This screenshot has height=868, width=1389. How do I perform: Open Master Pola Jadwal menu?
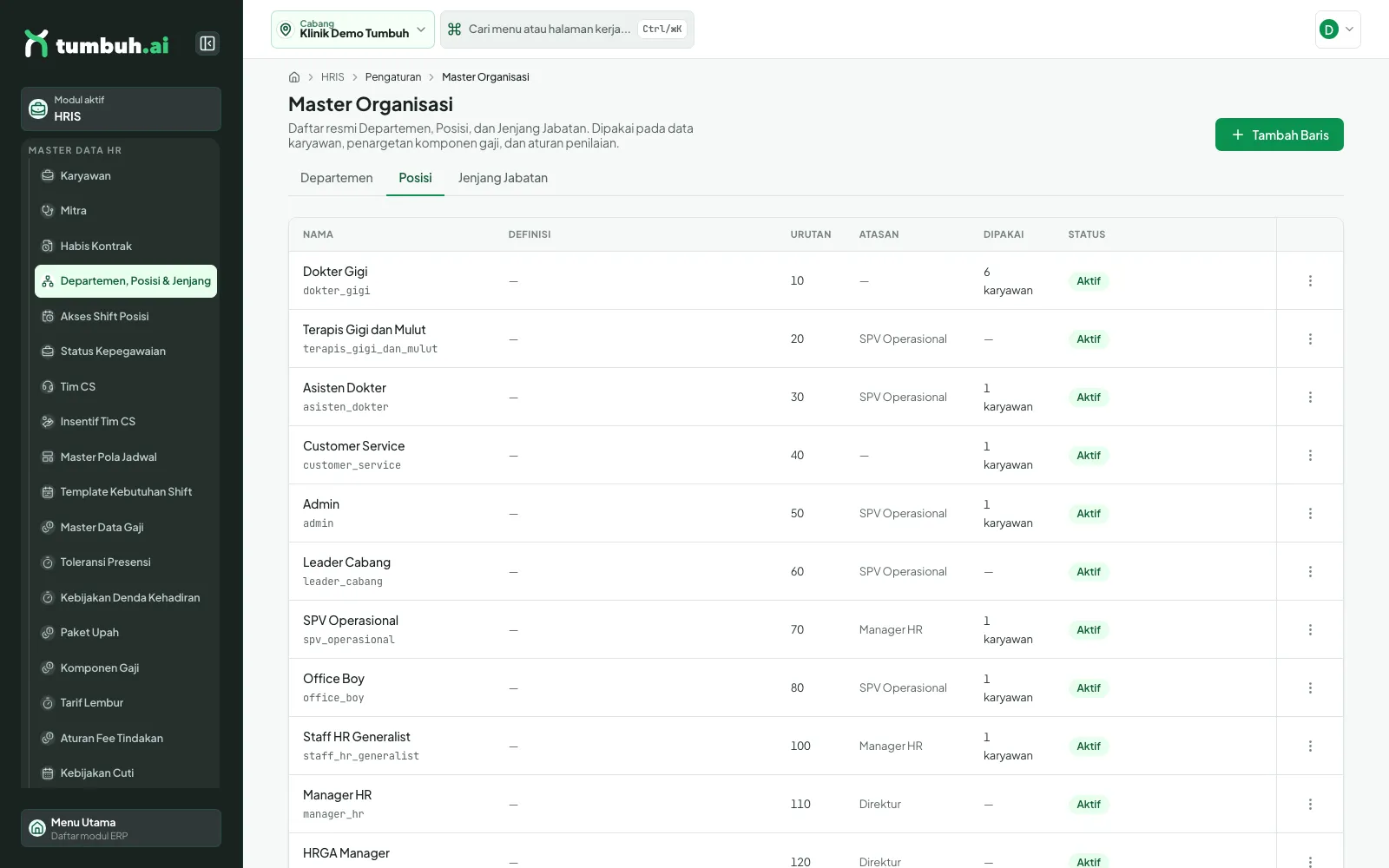pyautogui.click(x=126, y=457)
